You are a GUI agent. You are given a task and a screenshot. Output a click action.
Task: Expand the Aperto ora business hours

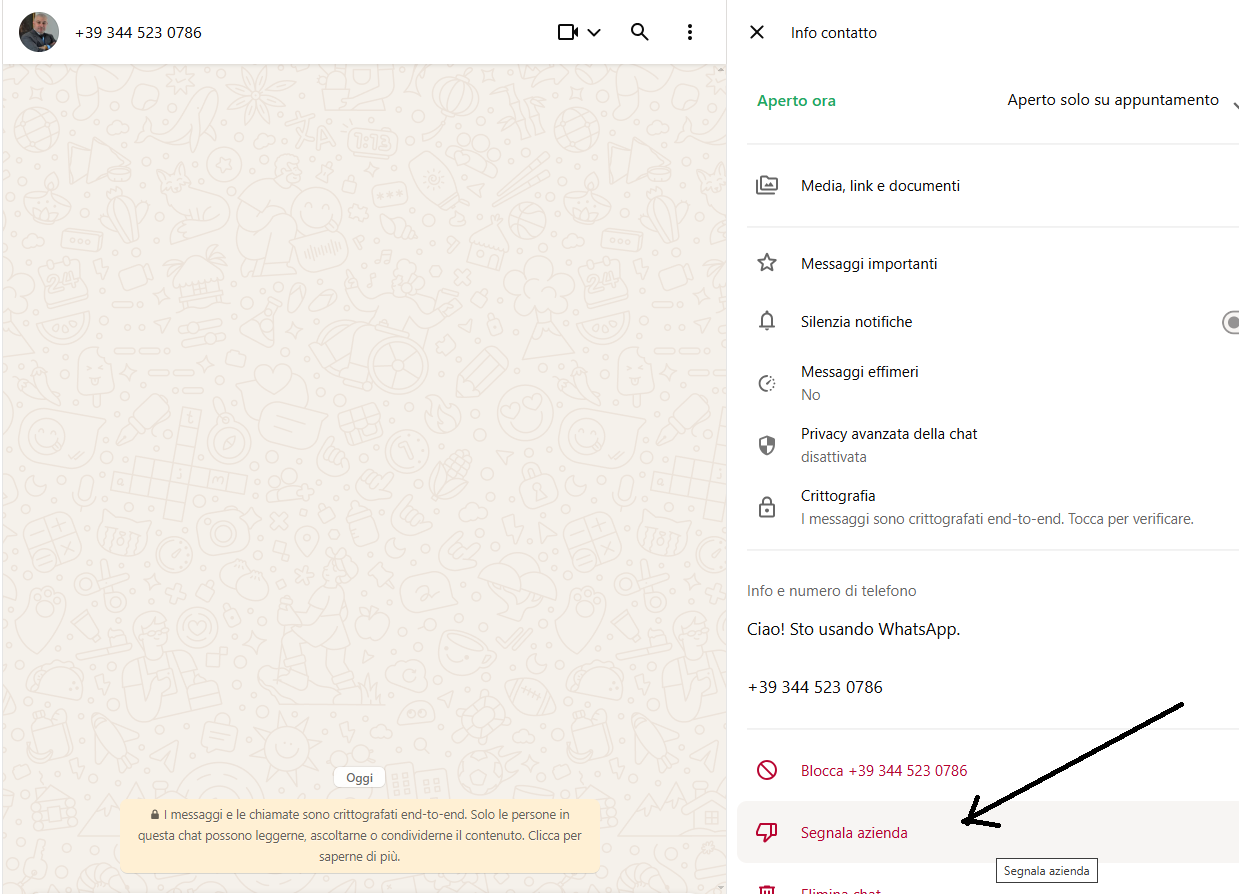(1234, 102)
